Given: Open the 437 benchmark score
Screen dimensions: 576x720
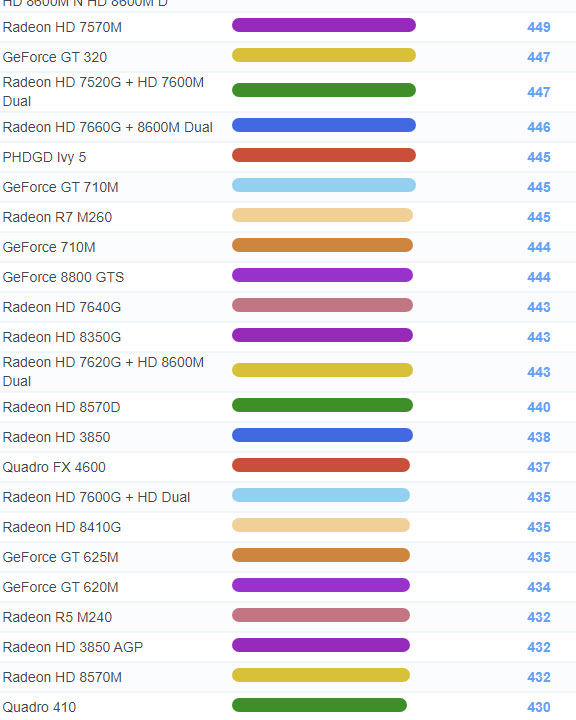Looking at the screenshot, I should pos(539,467).
